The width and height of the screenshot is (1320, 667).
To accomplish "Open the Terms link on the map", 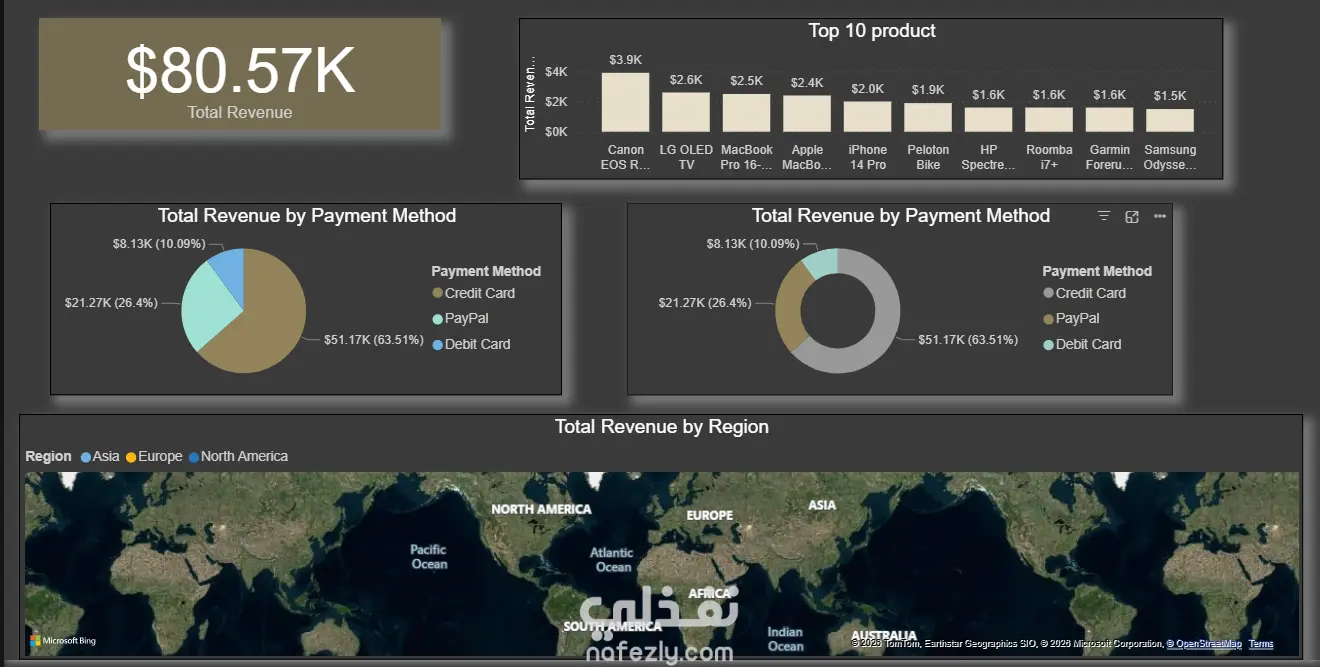I will 1261,644.
